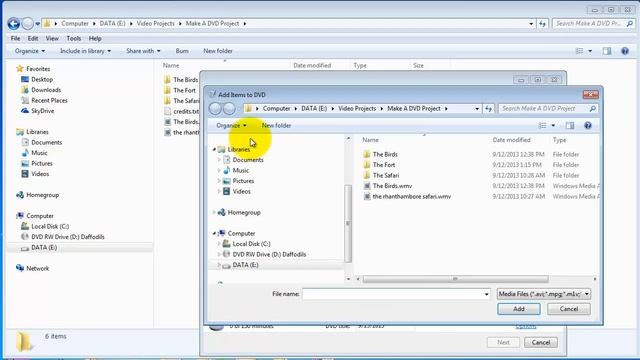Open Organize dropdown in Add Items dialog
The image size is (640, 360).
[231, 125]
